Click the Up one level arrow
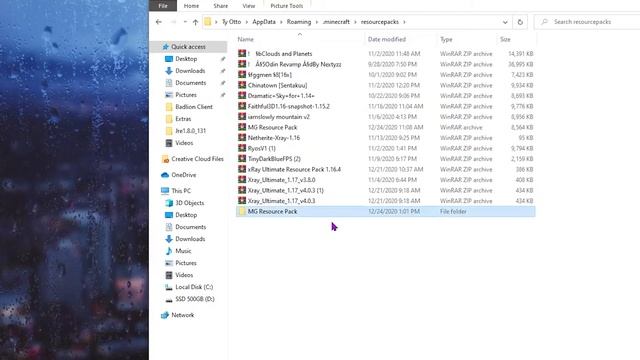Screen dimensions: 640x360 196,22
